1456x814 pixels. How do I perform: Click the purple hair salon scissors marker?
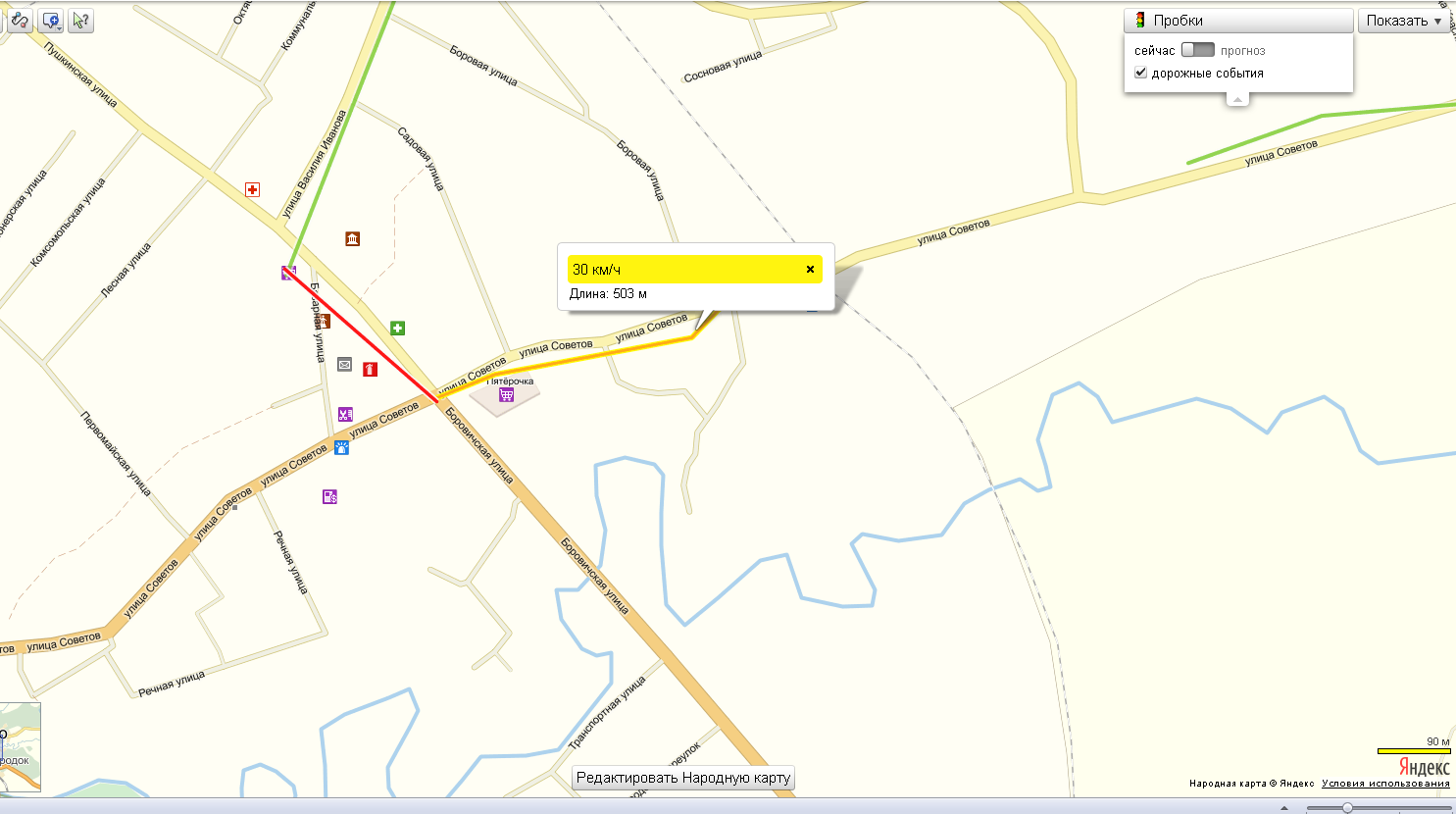pos(345,414)
